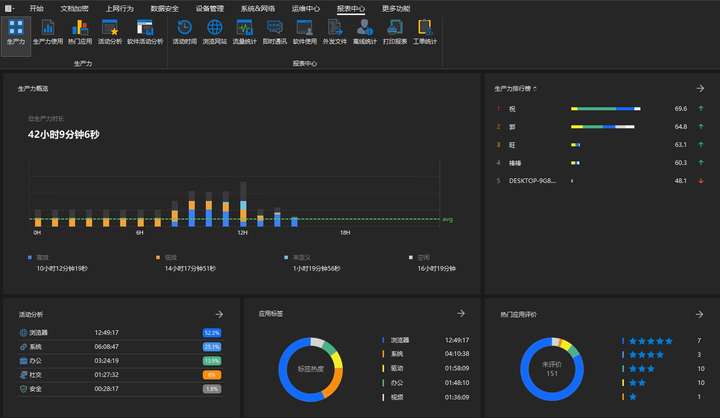Open 热门应用评价 panel details arrow
Image resolution: width=720 pixels, height=418 pixels.
pyautogui.click(x=699, y=314)
